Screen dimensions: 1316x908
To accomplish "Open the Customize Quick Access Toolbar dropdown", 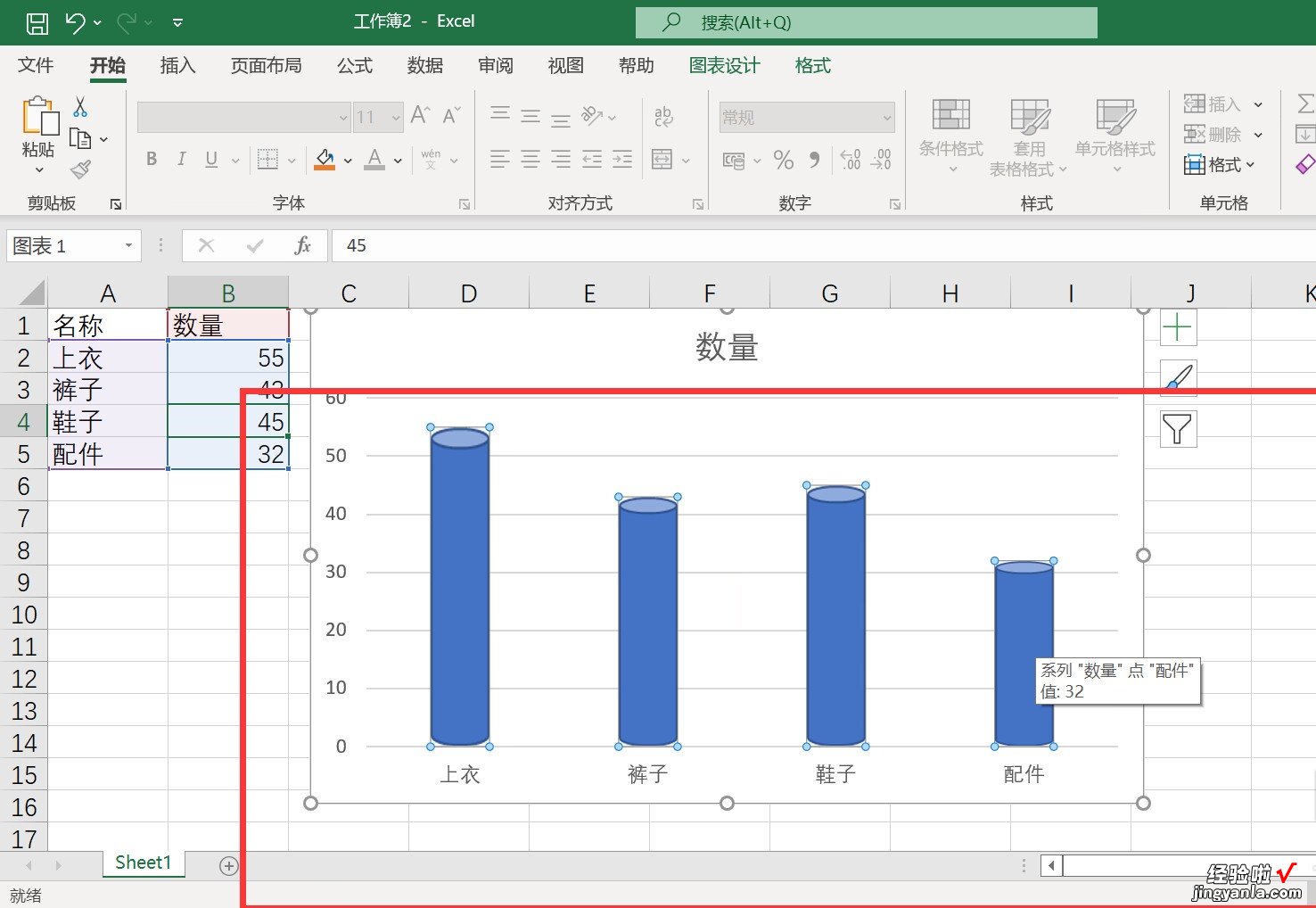I will tap(177, 22).
